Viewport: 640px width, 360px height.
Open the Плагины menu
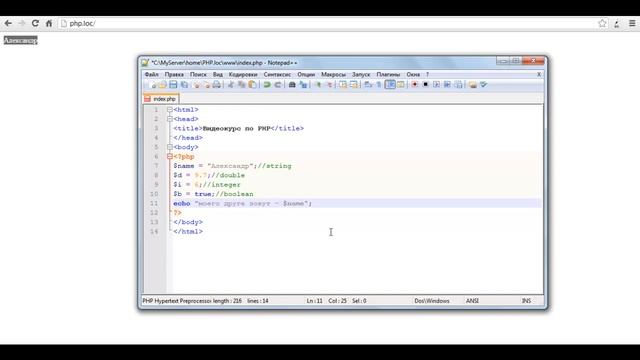[x=388, y=74]
